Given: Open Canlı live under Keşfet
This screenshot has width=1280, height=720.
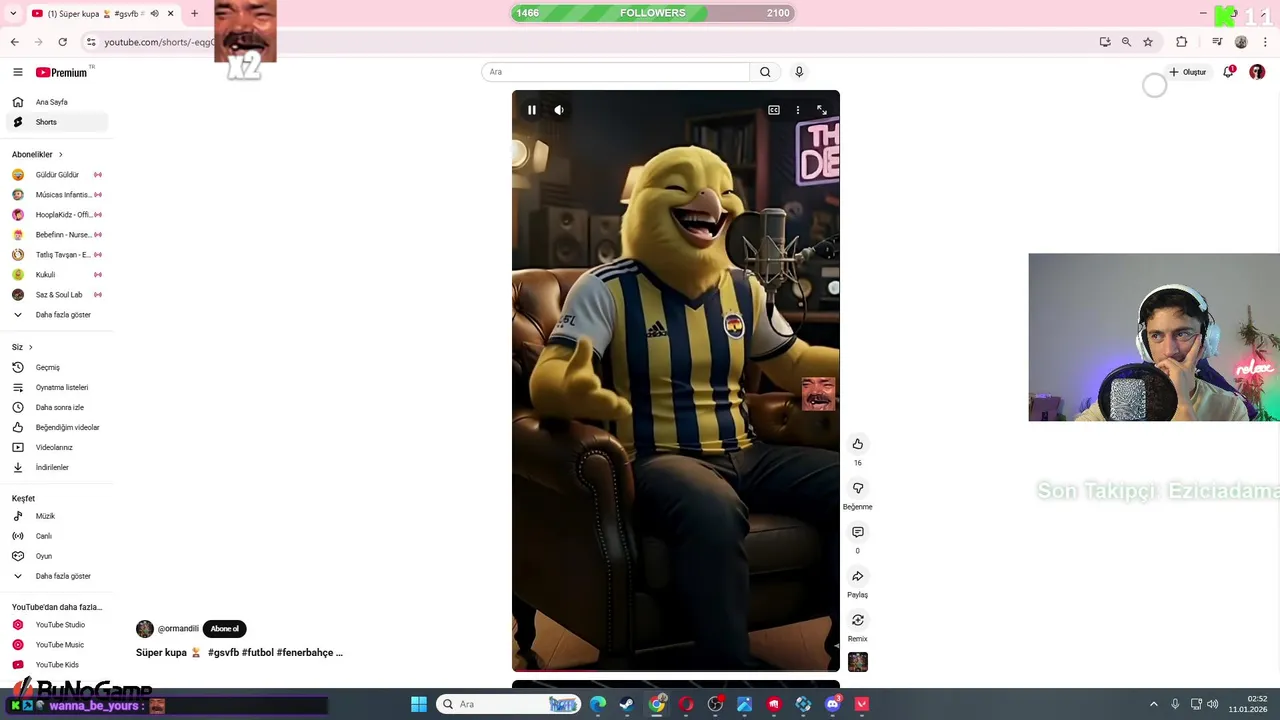Looking at the screenshot, I should (57, 536).
